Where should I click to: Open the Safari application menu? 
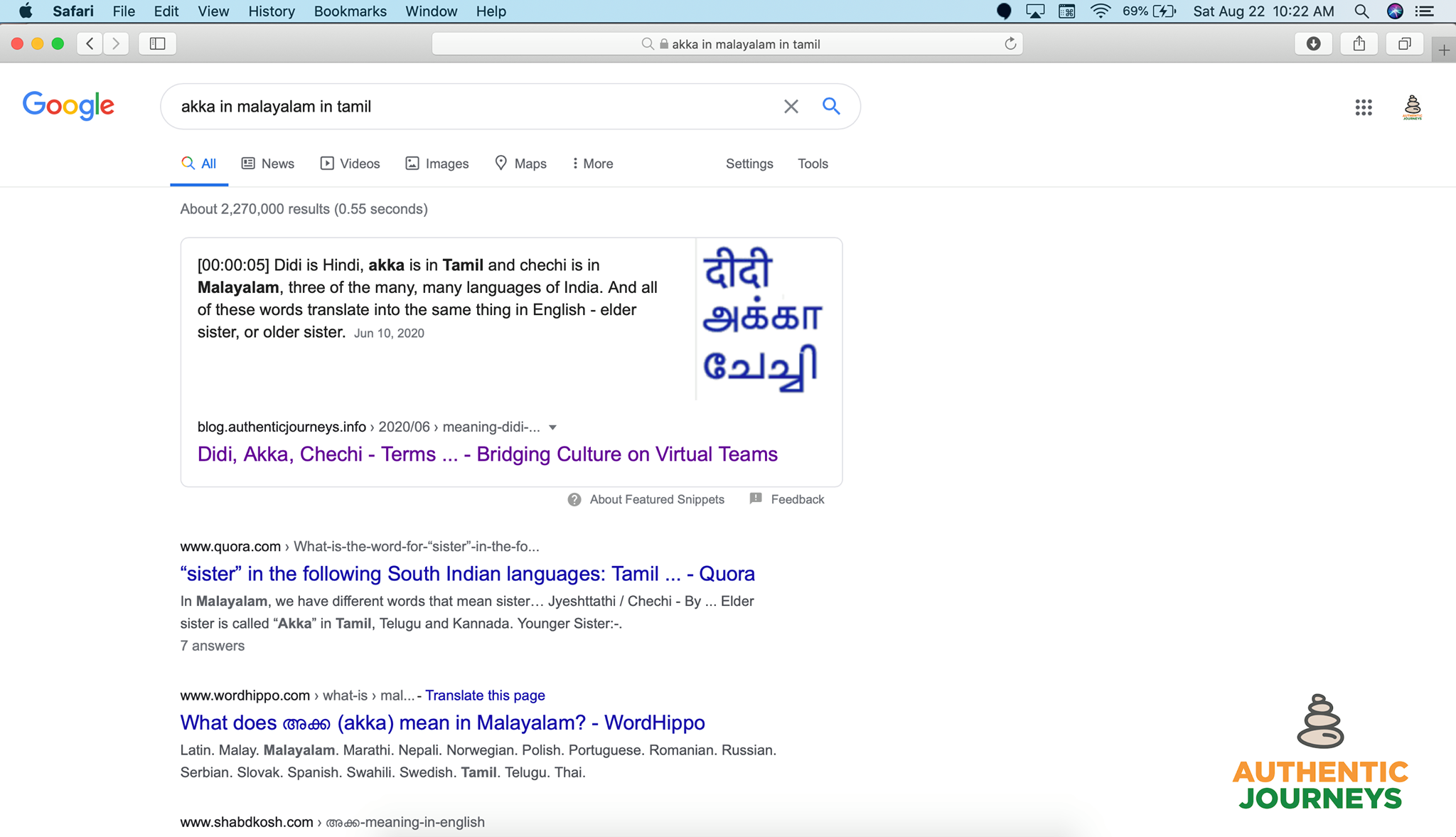(x=73, y=11)
